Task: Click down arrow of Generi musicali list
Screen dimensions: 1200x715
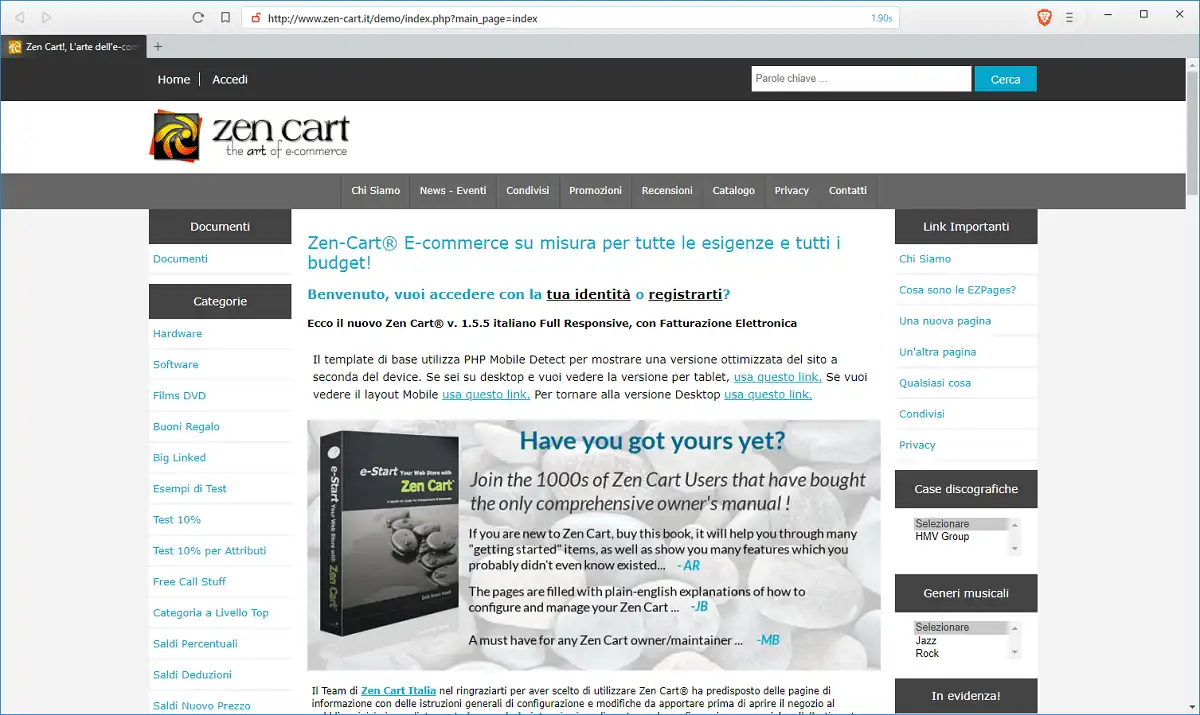Action: coord(1015,653)
